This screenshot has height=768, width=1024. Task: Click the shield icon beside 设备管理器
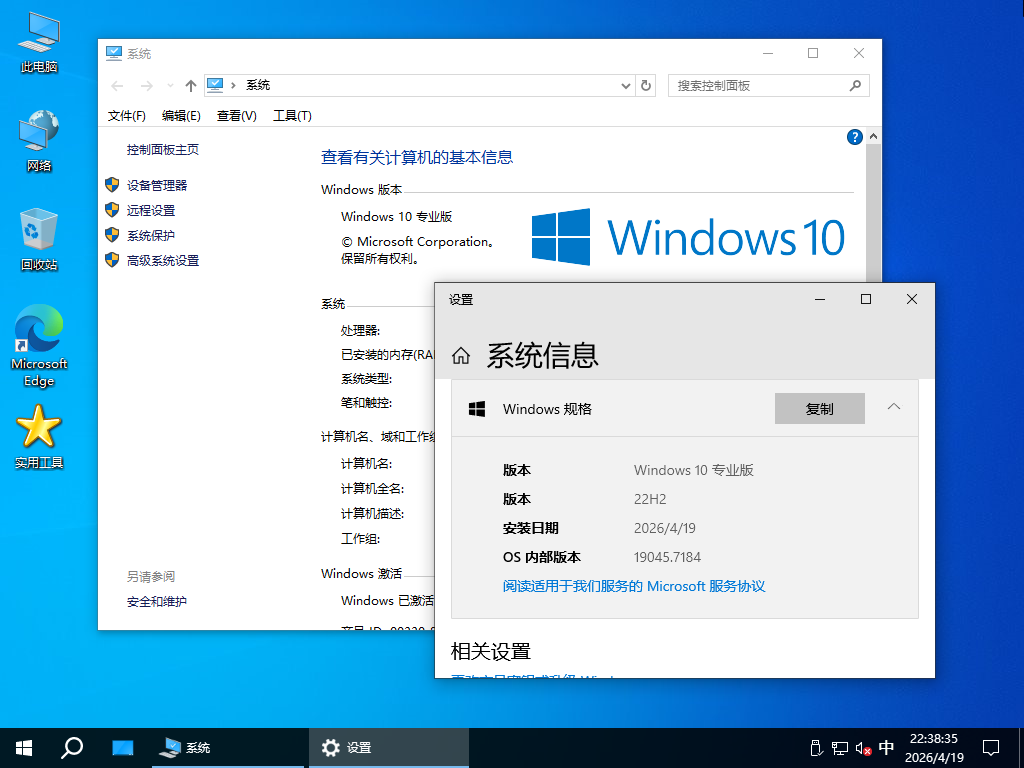112,185
